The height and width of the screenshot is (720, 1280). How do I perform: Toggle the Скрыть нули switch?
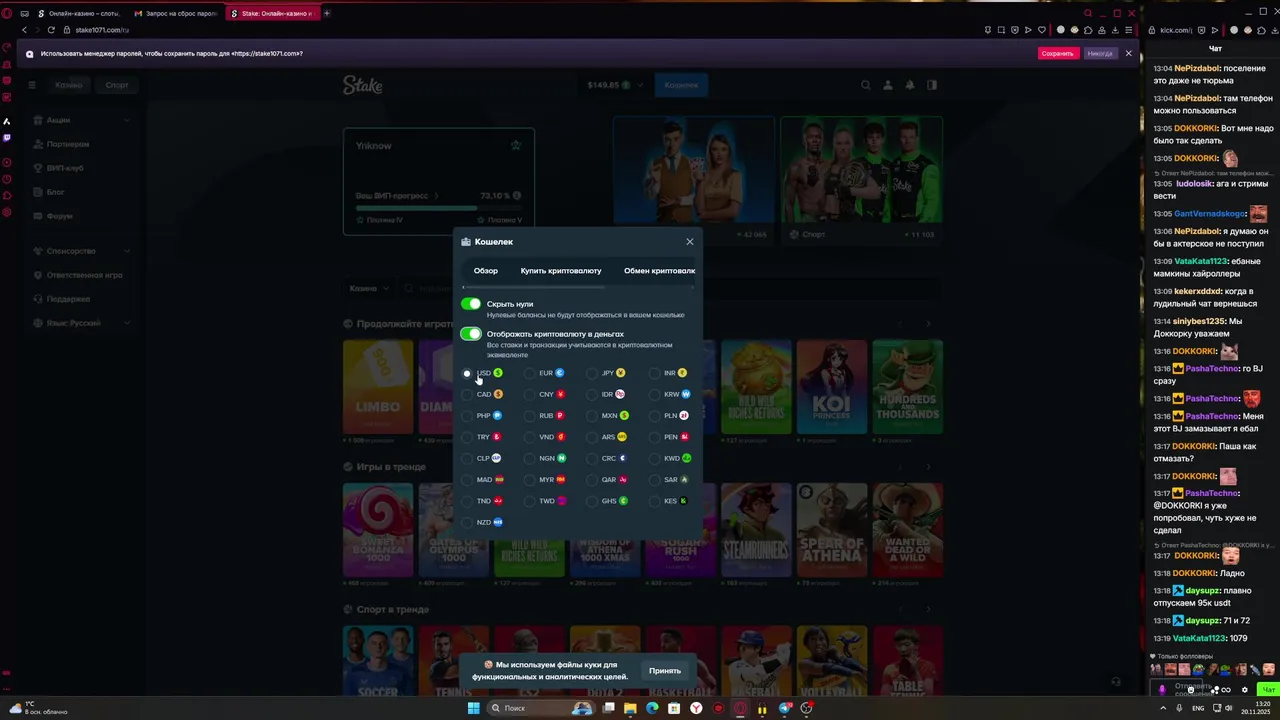click(471, 304)
